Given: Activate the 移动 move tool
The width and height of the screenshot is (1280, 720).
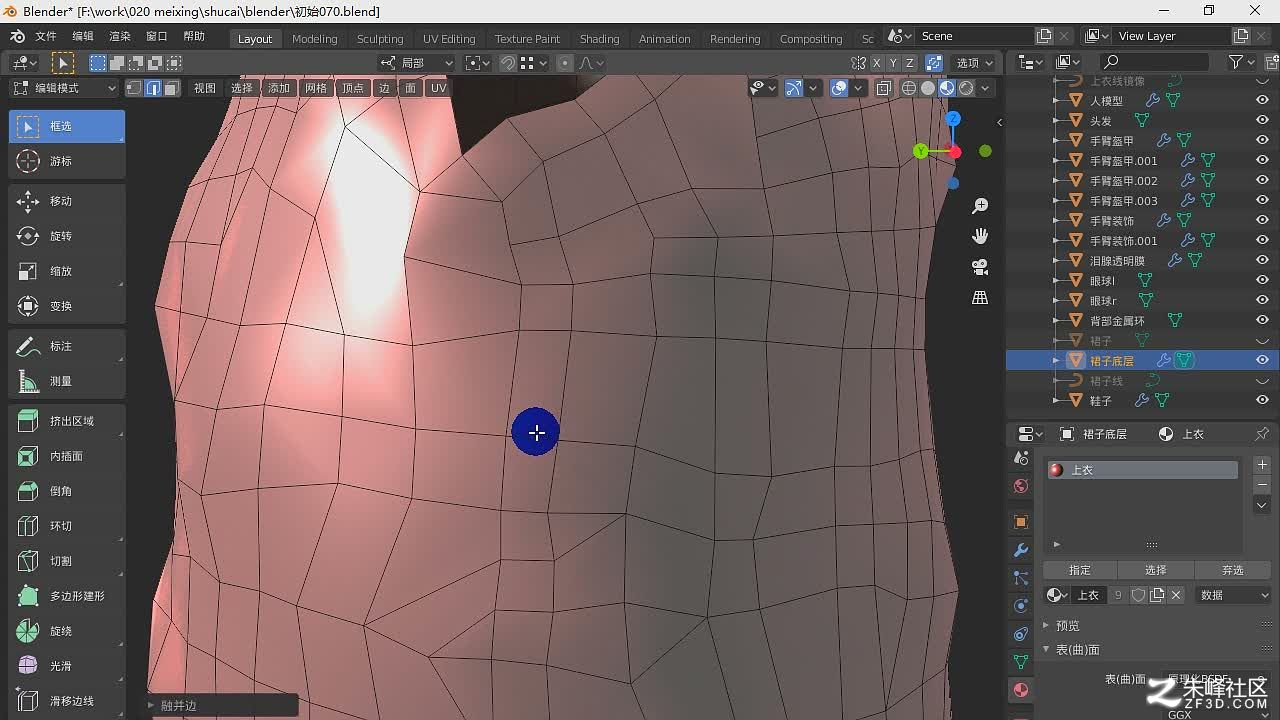Looking at the screenshot, I should coord(66,201).
